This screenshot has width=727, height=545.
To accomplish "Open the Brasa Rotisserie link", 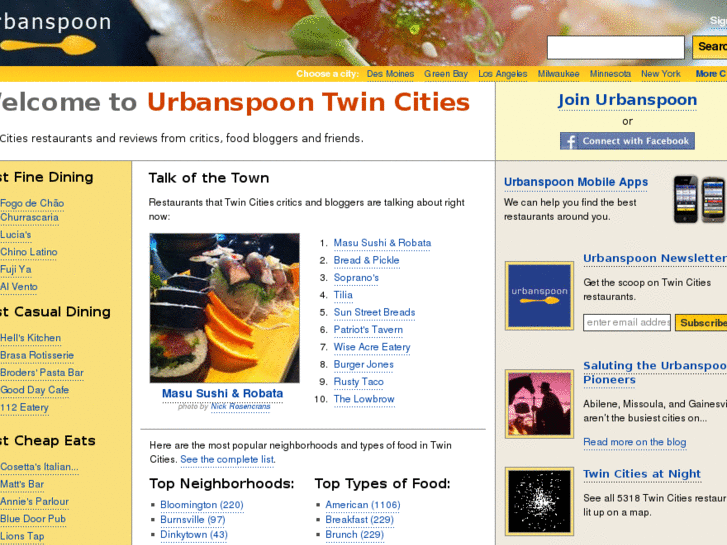I will point(37,355).
